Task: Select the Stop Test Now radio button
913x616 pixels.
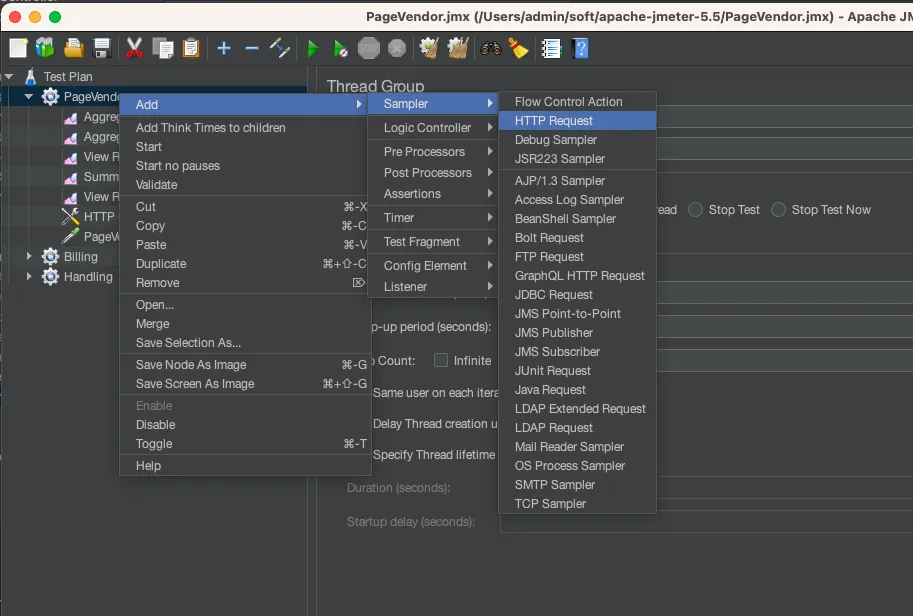Action: (778, 210)
